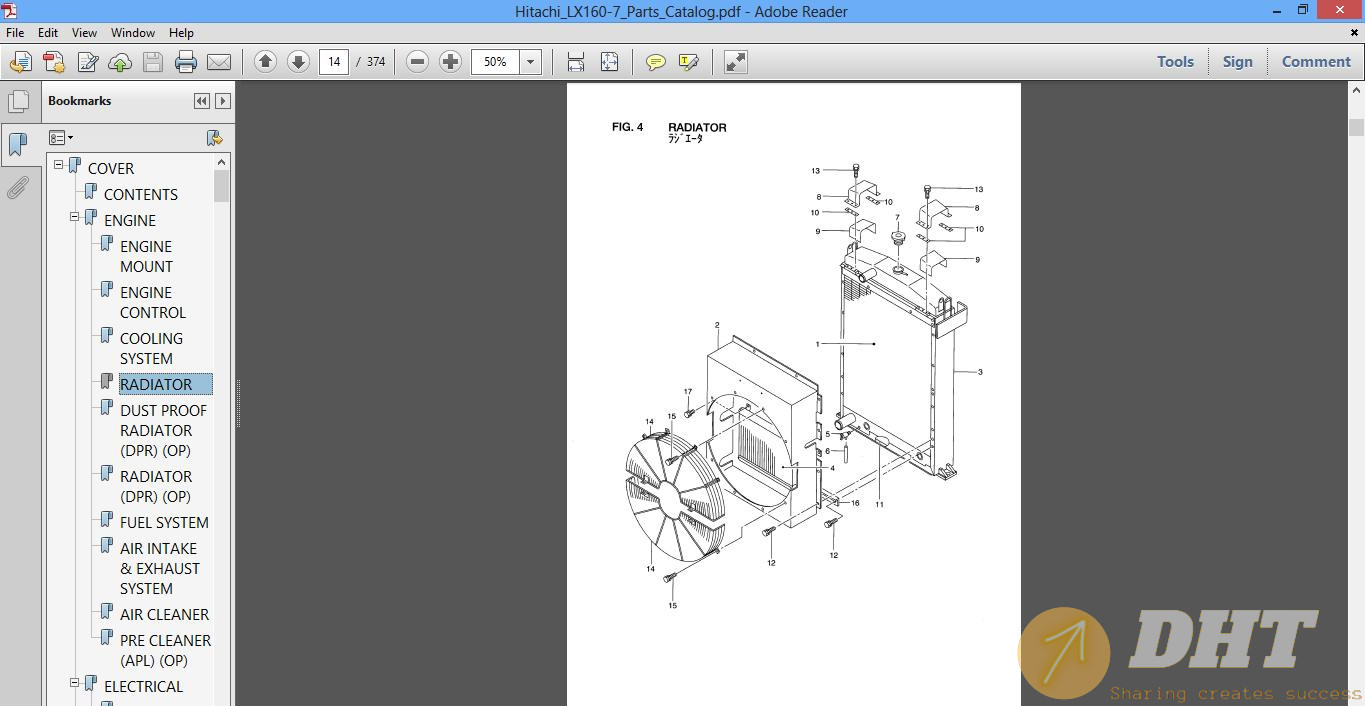The image size is (1365, 706).
Task: Select the ENGINE CONTROL bookmark
Action: pos(153,302)
